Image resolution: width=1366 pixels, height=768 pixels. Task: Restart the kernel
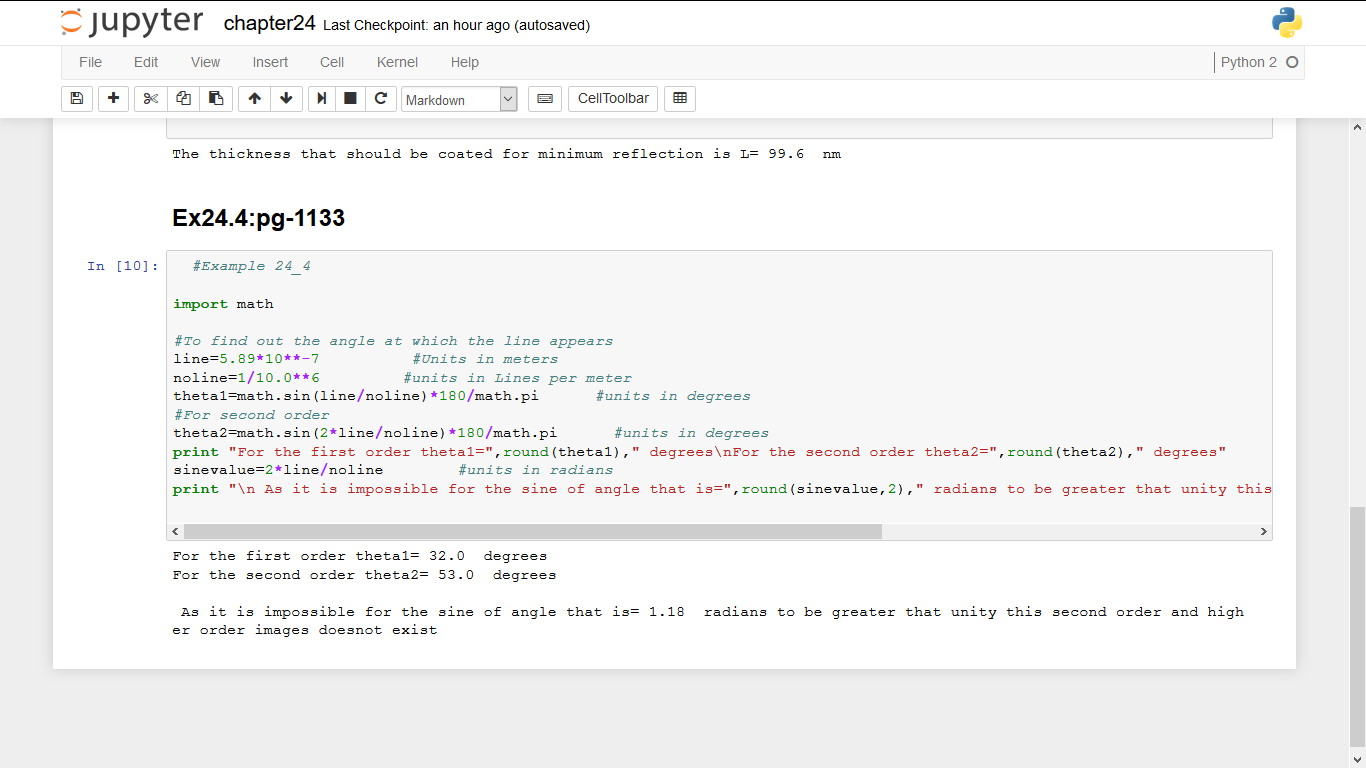380,98
